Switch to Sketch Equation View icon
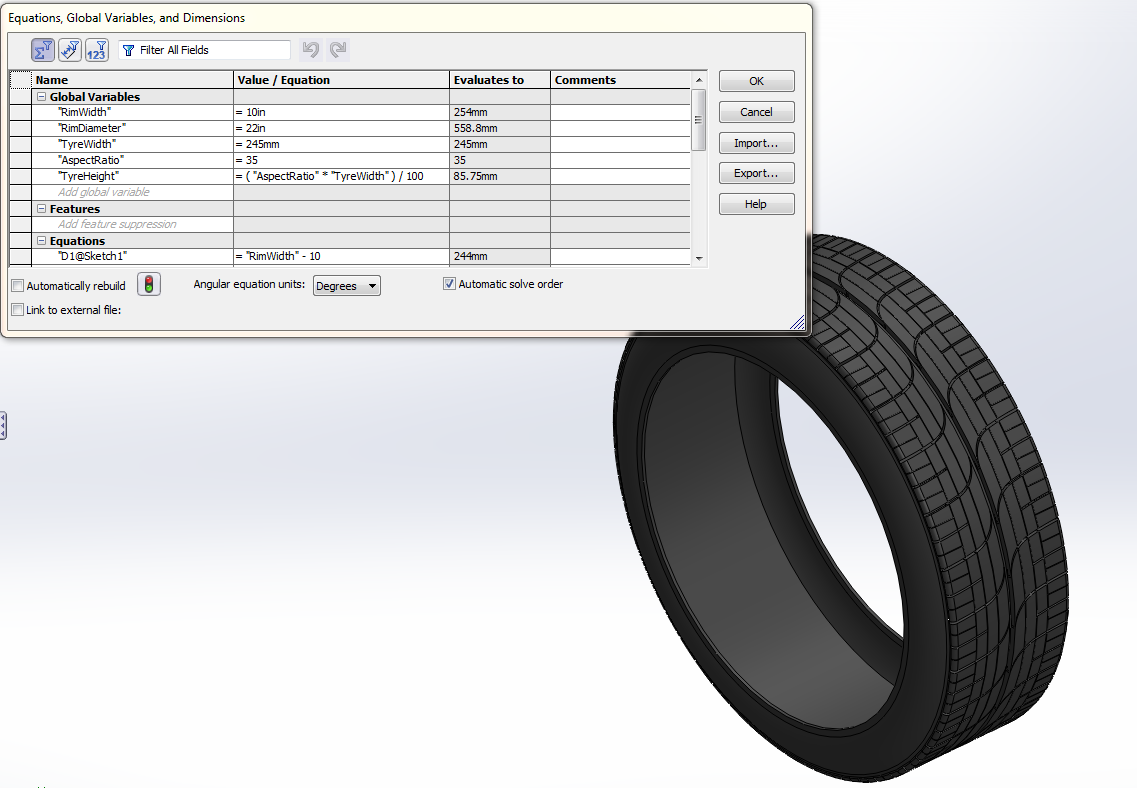This screenshot has width=1137, height=788. point(70,50)
